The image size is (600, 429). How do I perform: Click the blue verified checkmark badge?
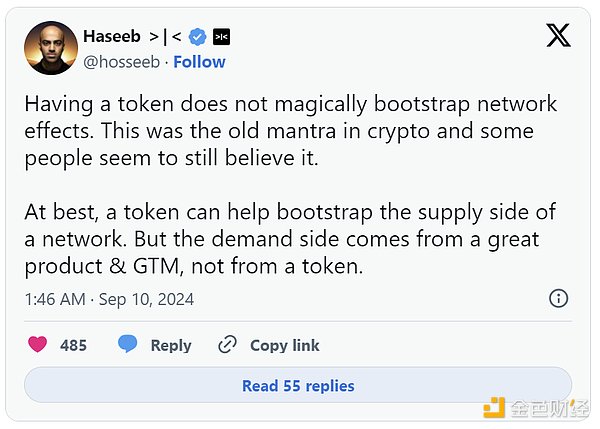(x=198, y=37)
